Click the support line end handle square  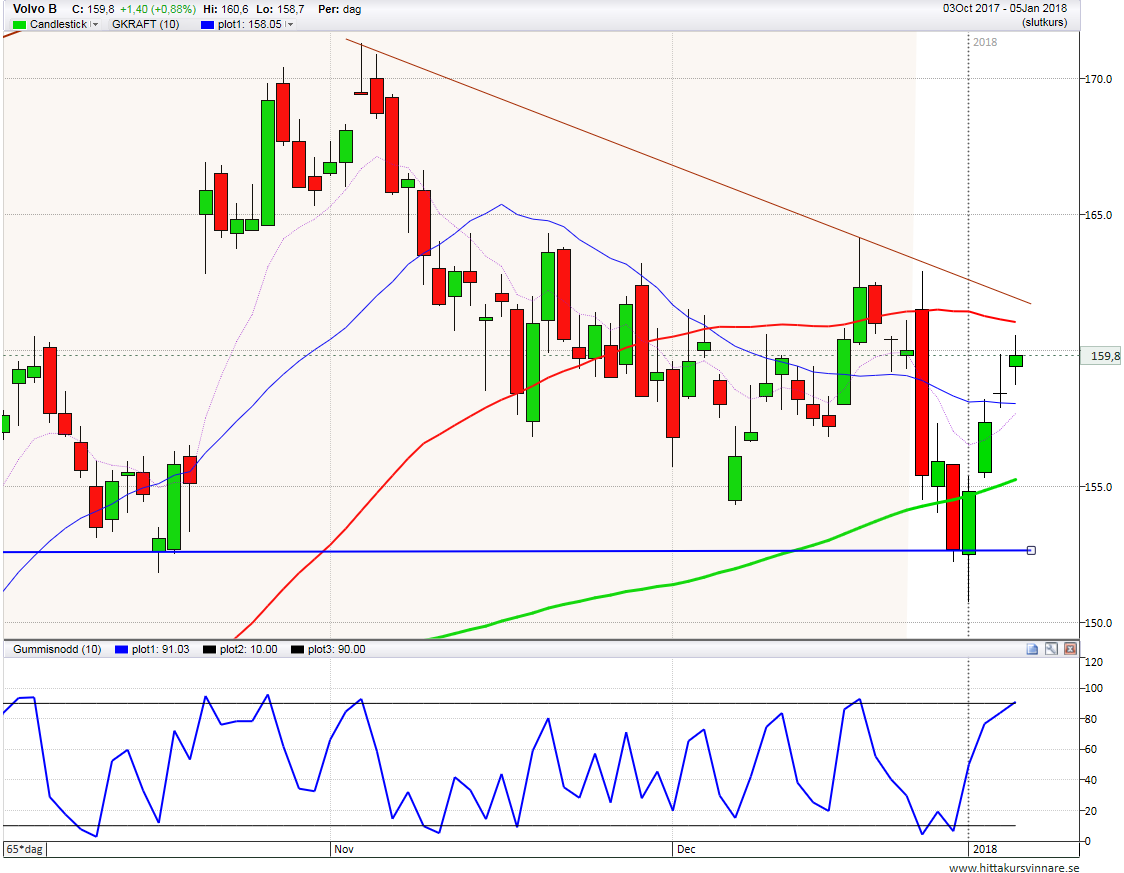tap(1032, 550)
